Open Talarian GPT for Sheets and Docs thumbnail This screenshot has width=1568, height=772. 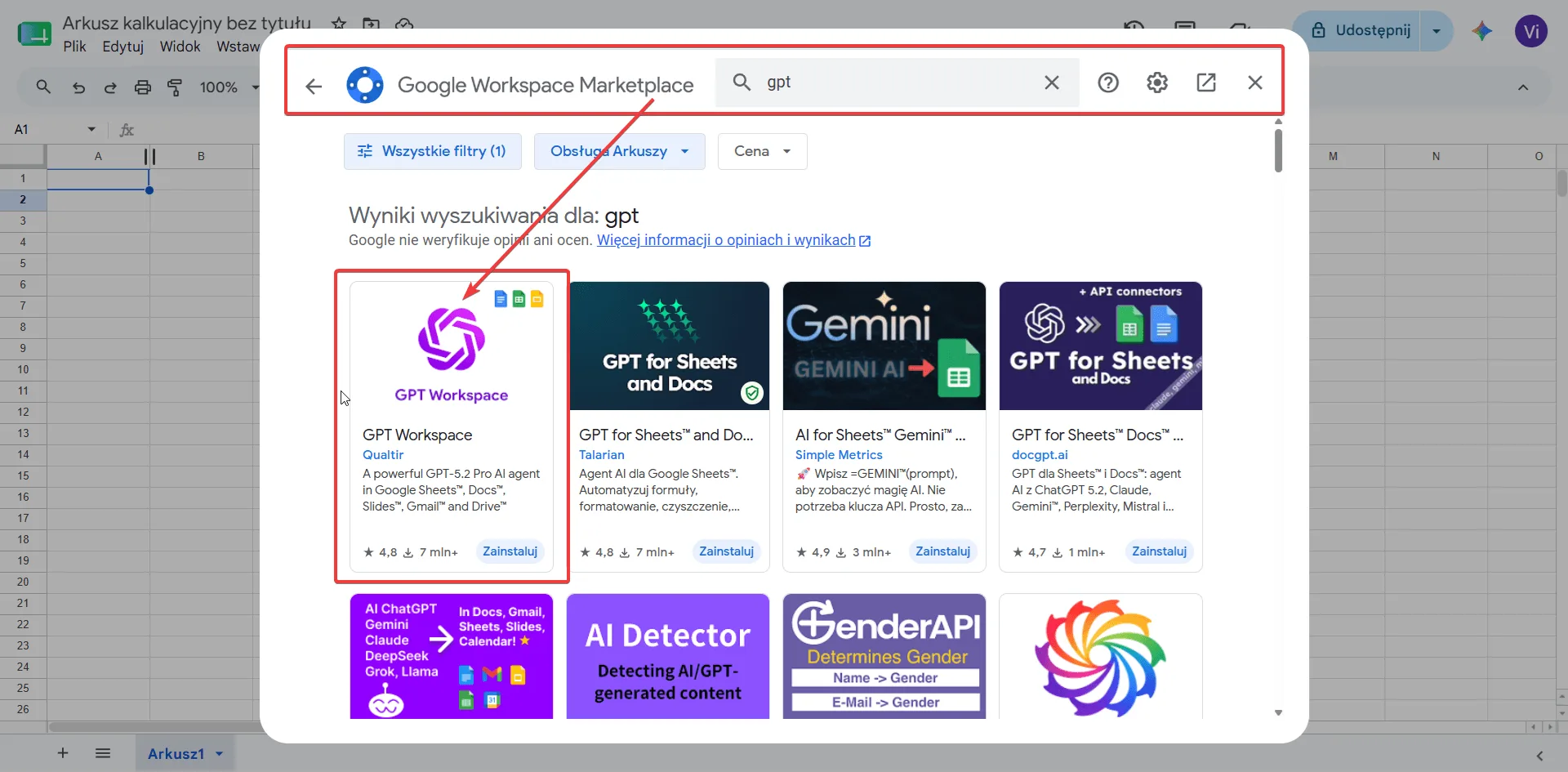(x=669, y=346)
